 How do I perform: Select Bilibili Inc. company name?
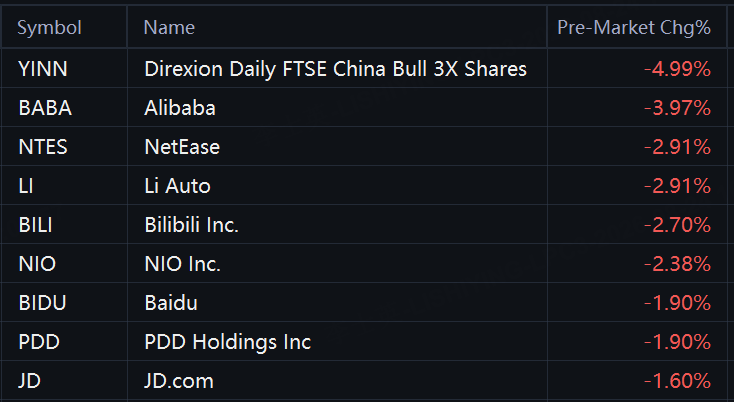click(191, 225)
